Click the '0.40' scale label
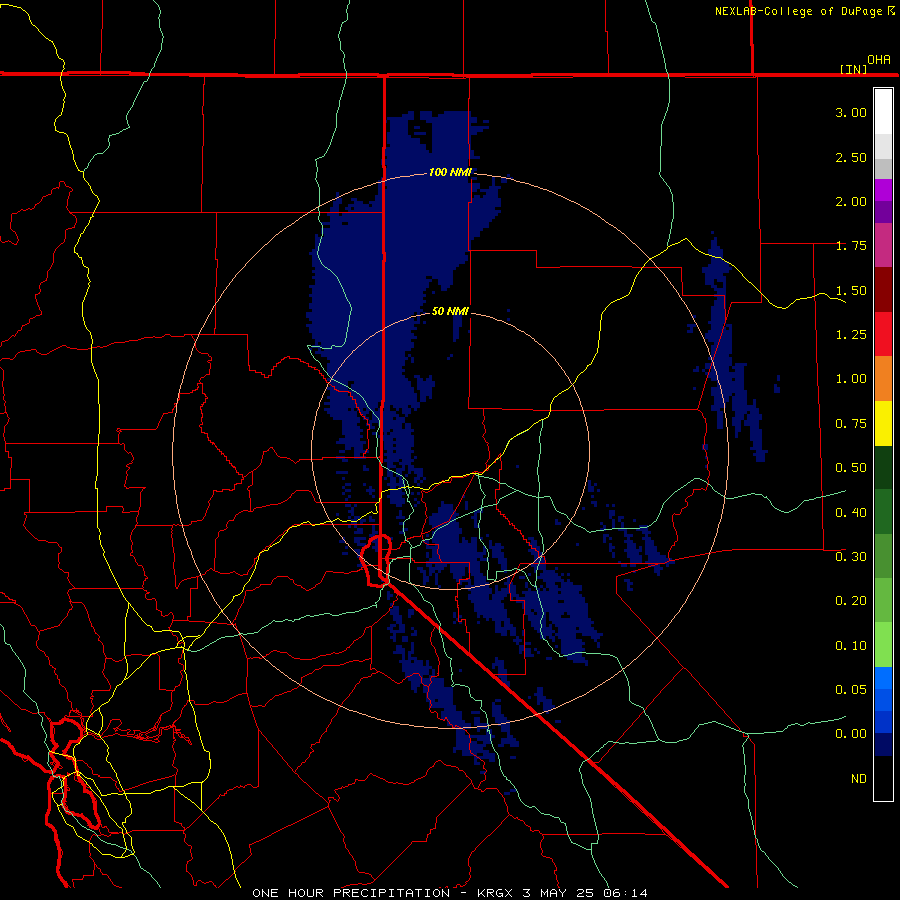 point(851,513)
